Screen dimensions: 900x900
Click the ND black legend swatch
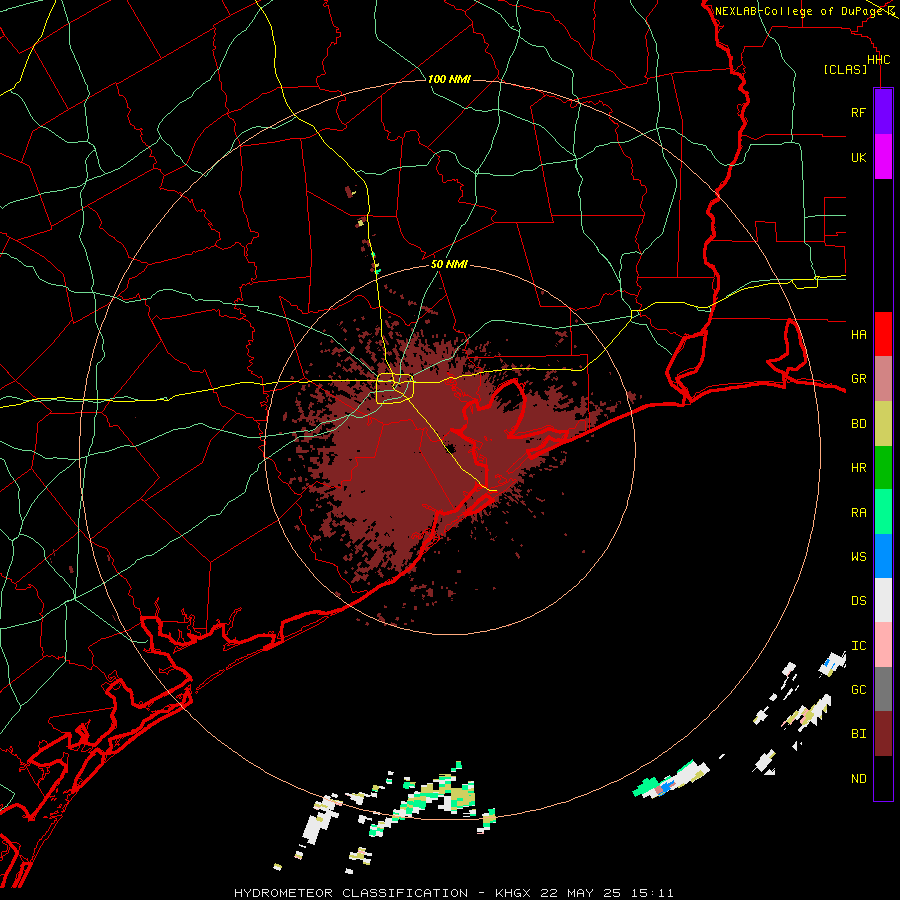pos(883,778)
